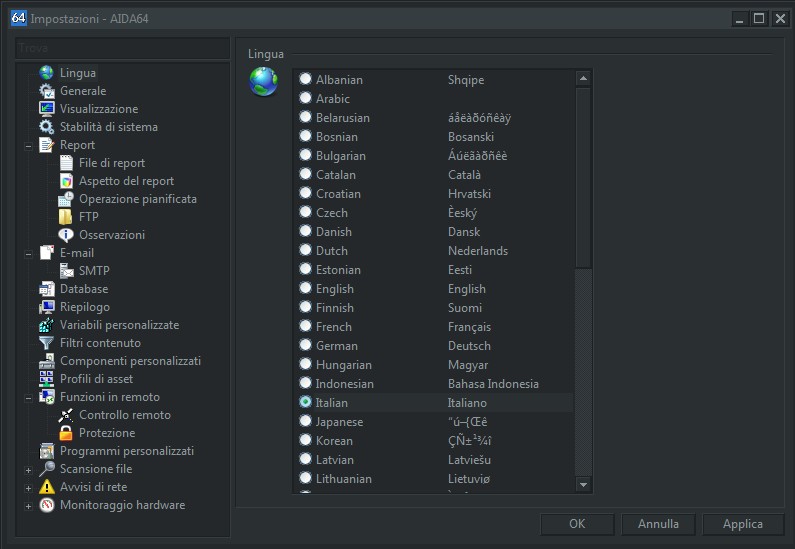Click the Monitoraggio hardware gauge icon
The height and width of the screenshot is (549, 795).
[x=47, y=505]
